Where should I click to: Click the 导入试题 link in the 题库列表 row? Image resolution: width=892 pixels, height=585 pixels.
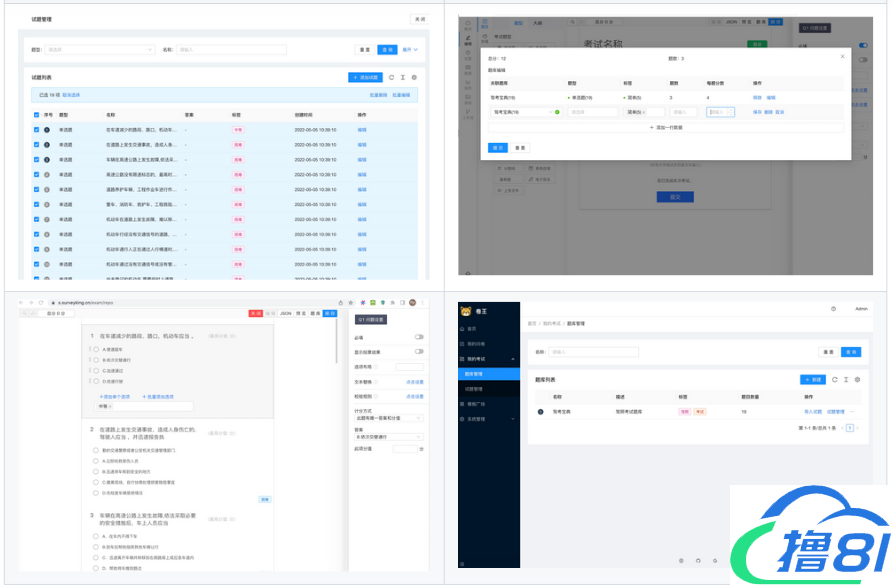[811, 411]
